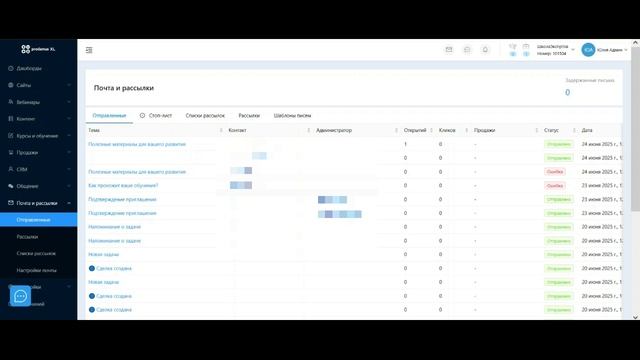Screen dimensions: 640x360
Task: Click the page scrollbar down arrow
Action: click(635, 317)
